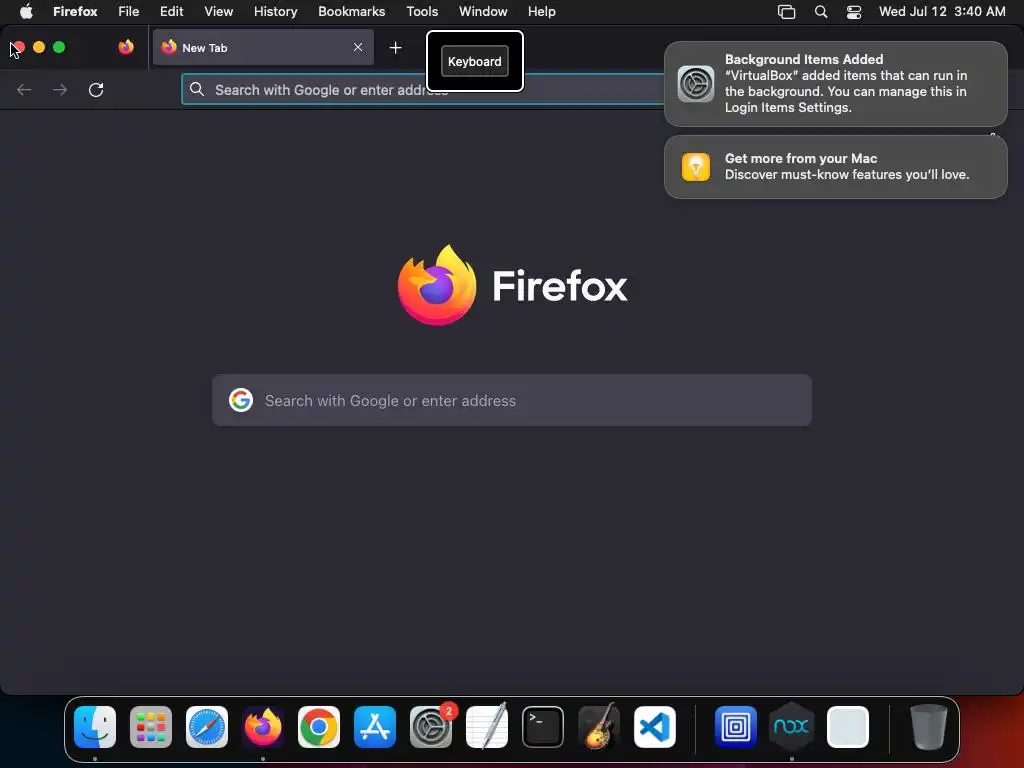Open Control Center in menu bar
The image size is (1024, 768).
[854, 12]
